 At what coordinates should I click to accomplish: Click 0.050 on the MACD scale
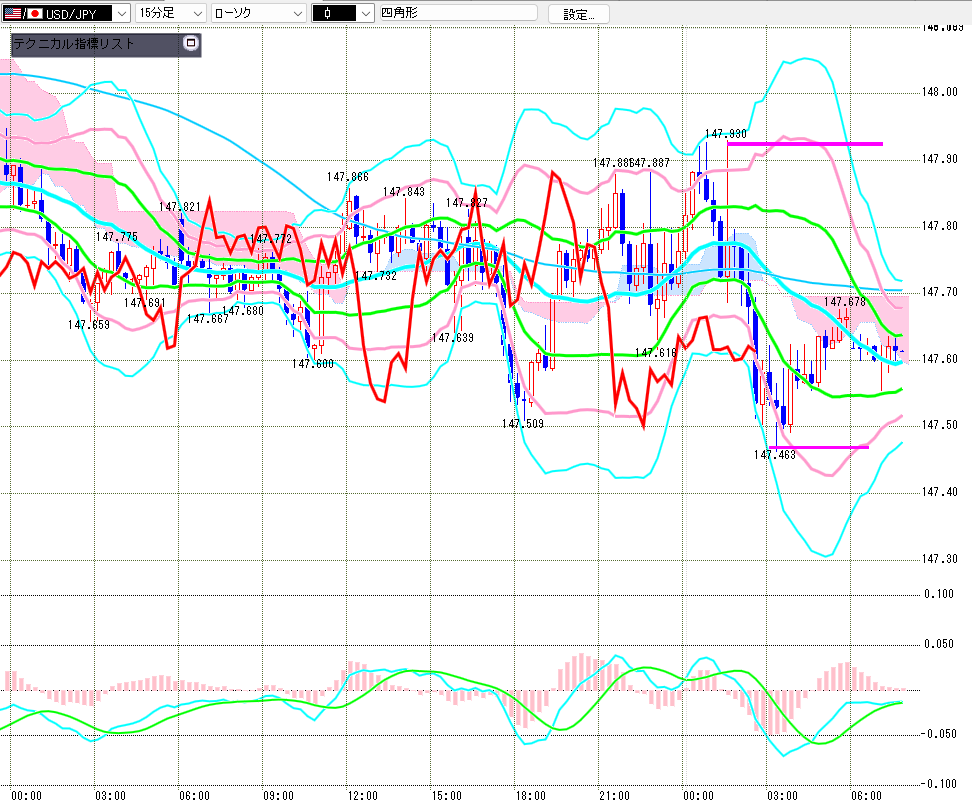tap(939, 645)
